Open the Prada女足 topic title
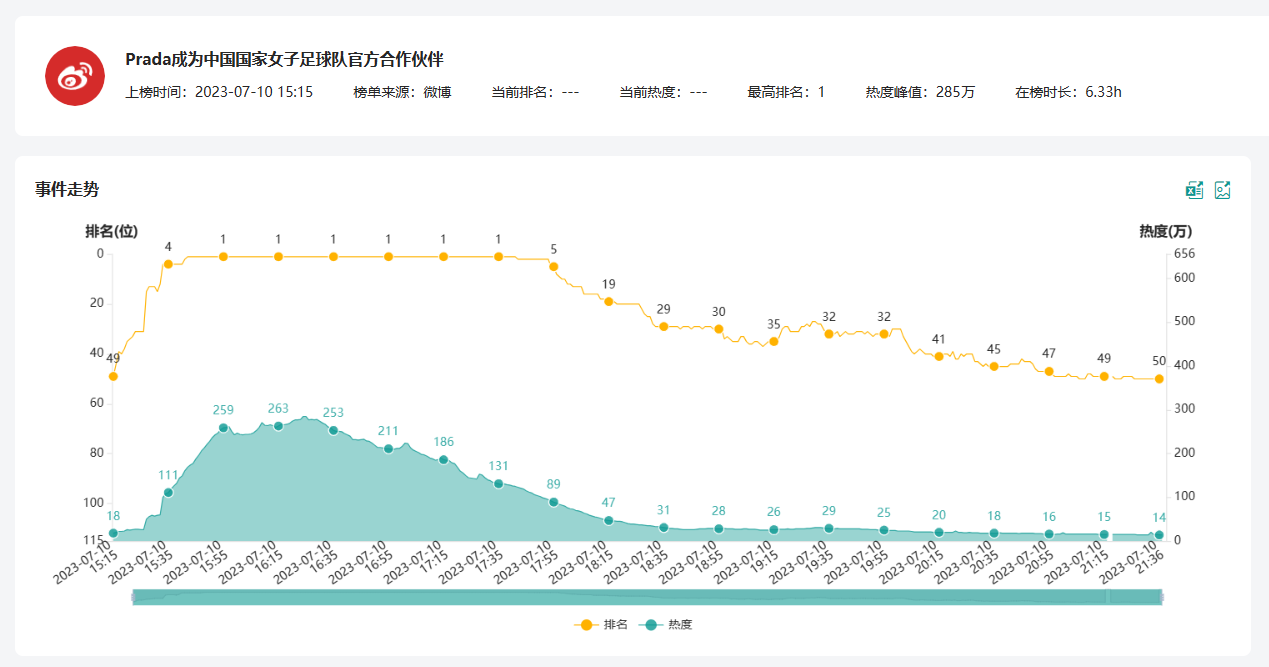 (x=284, y=59)
